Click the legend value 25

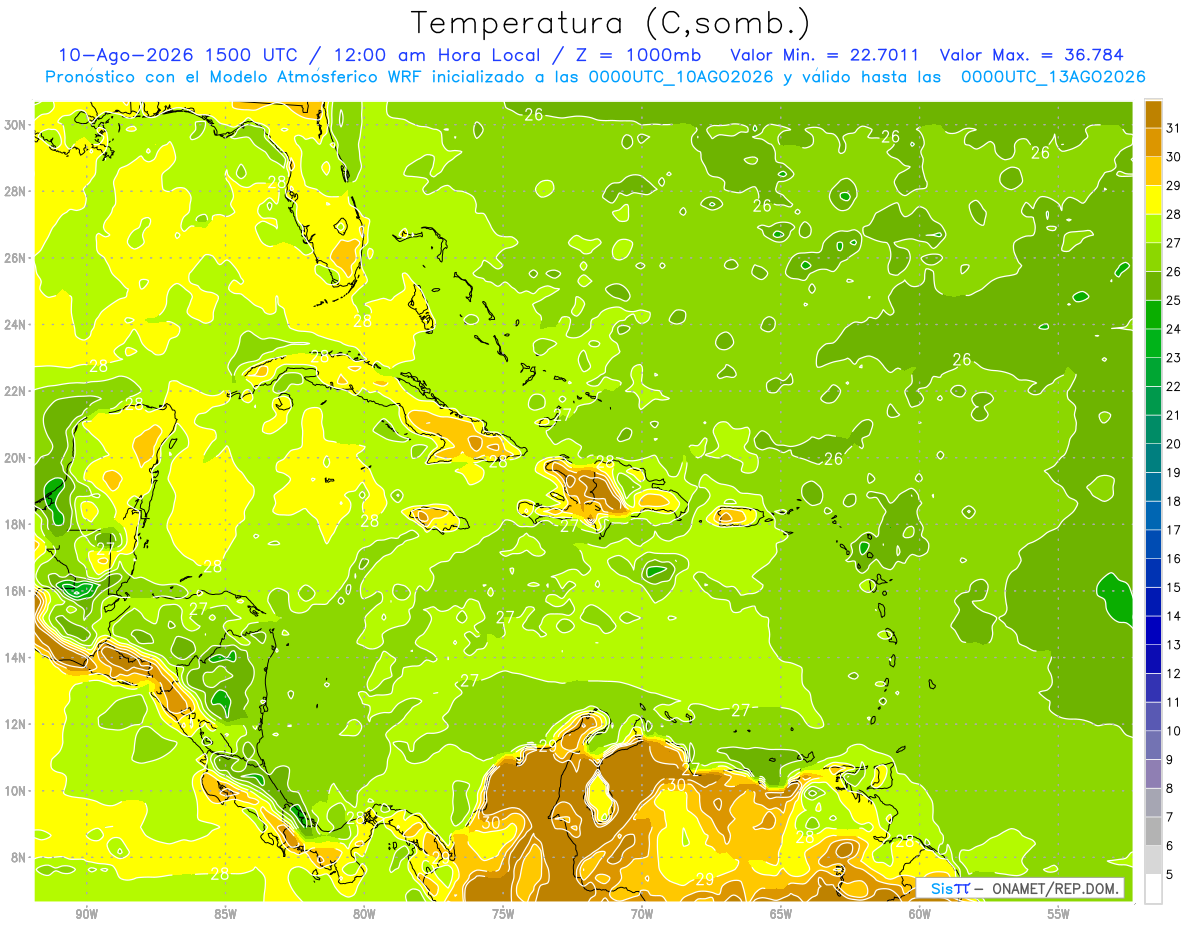point(1174,301)
